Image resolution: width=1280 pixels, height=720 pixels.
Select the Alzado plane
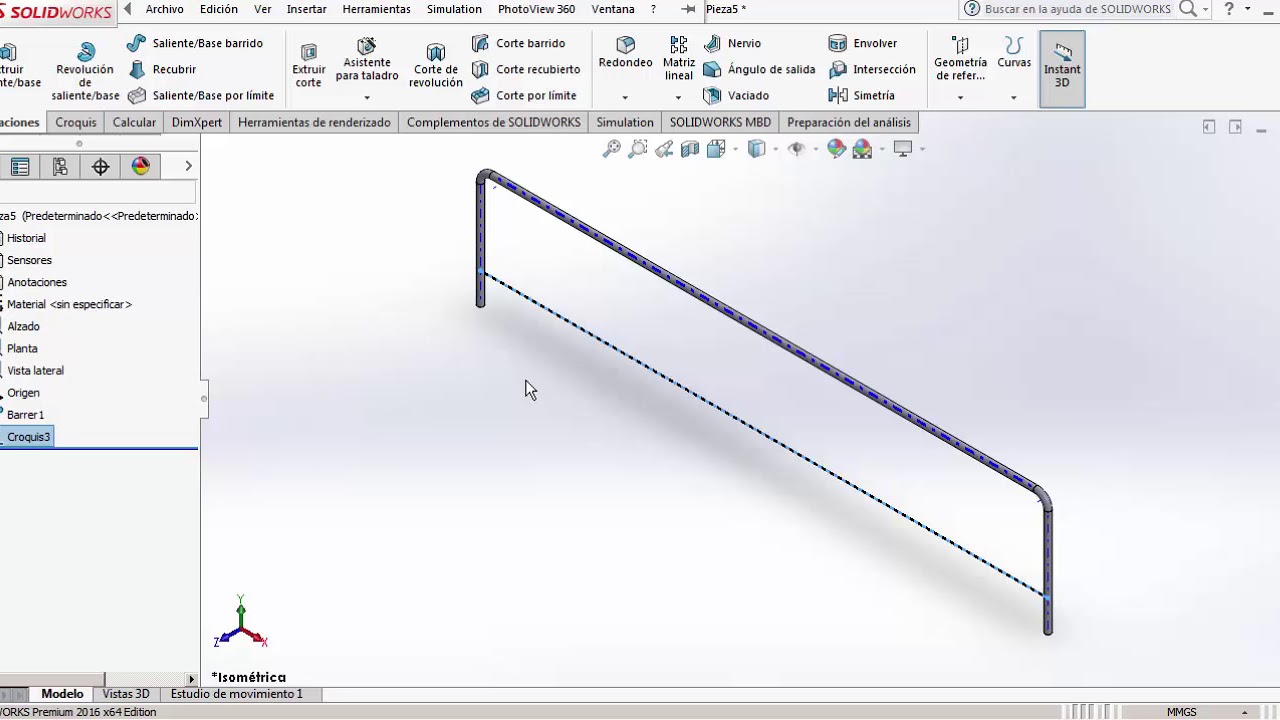coord(23,326)
